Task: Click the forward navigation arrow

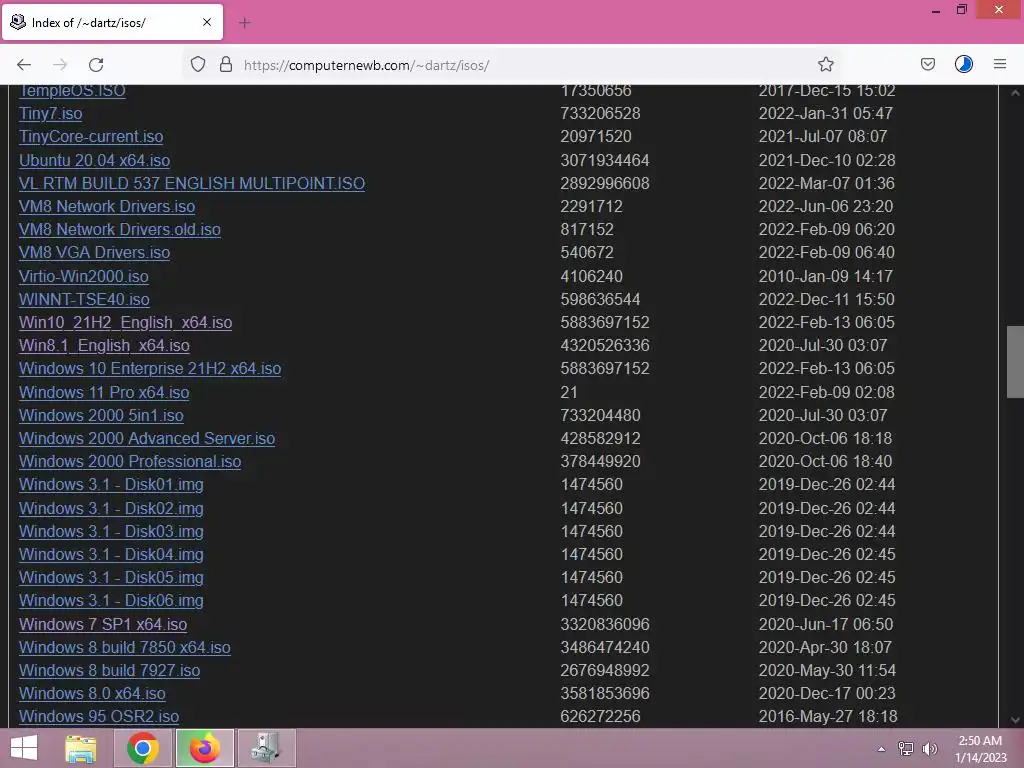Action: pos(60,65)
